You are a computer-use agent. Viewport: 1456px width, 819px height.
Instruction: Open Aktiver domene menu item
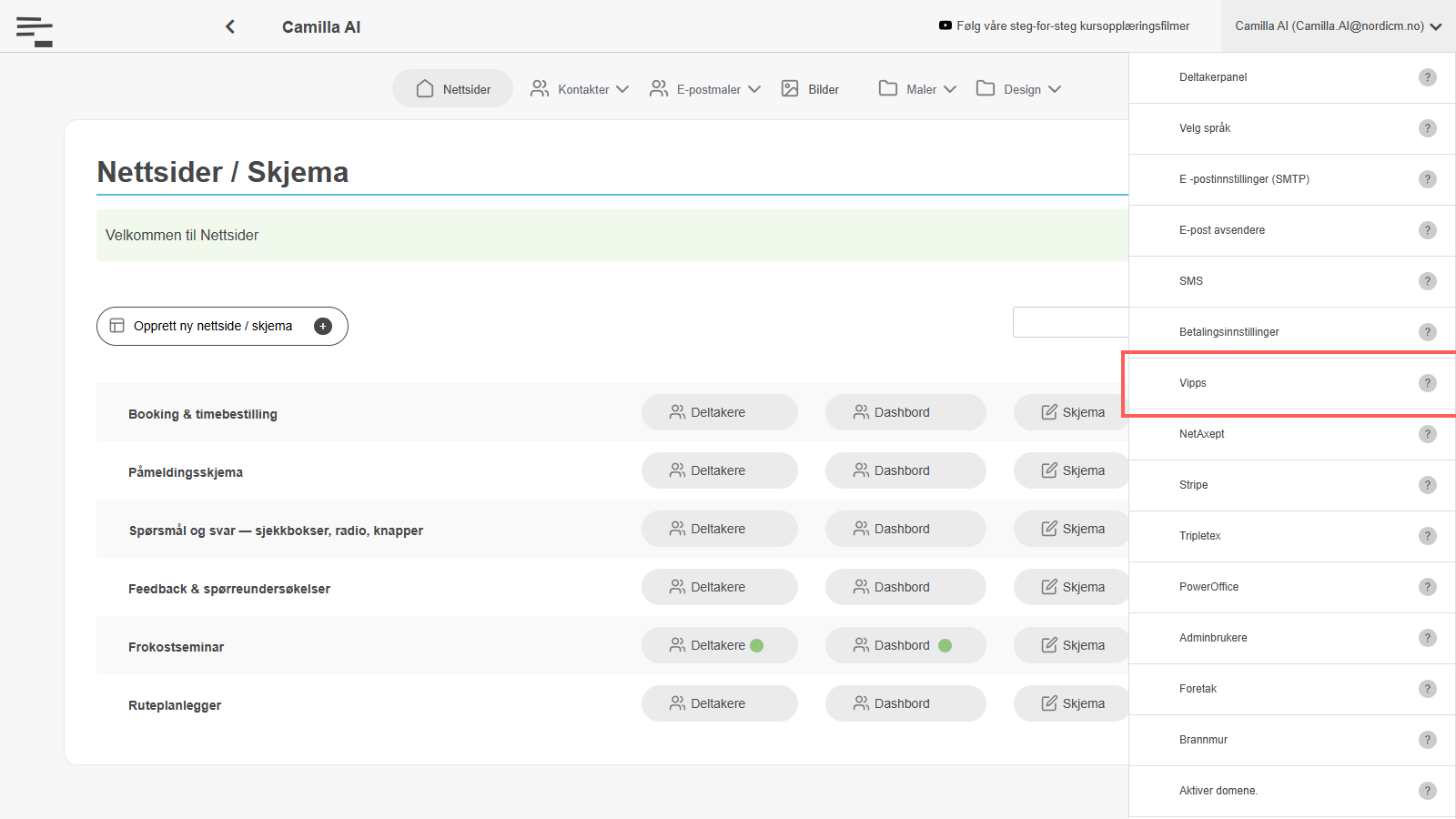pos(1292,791)
